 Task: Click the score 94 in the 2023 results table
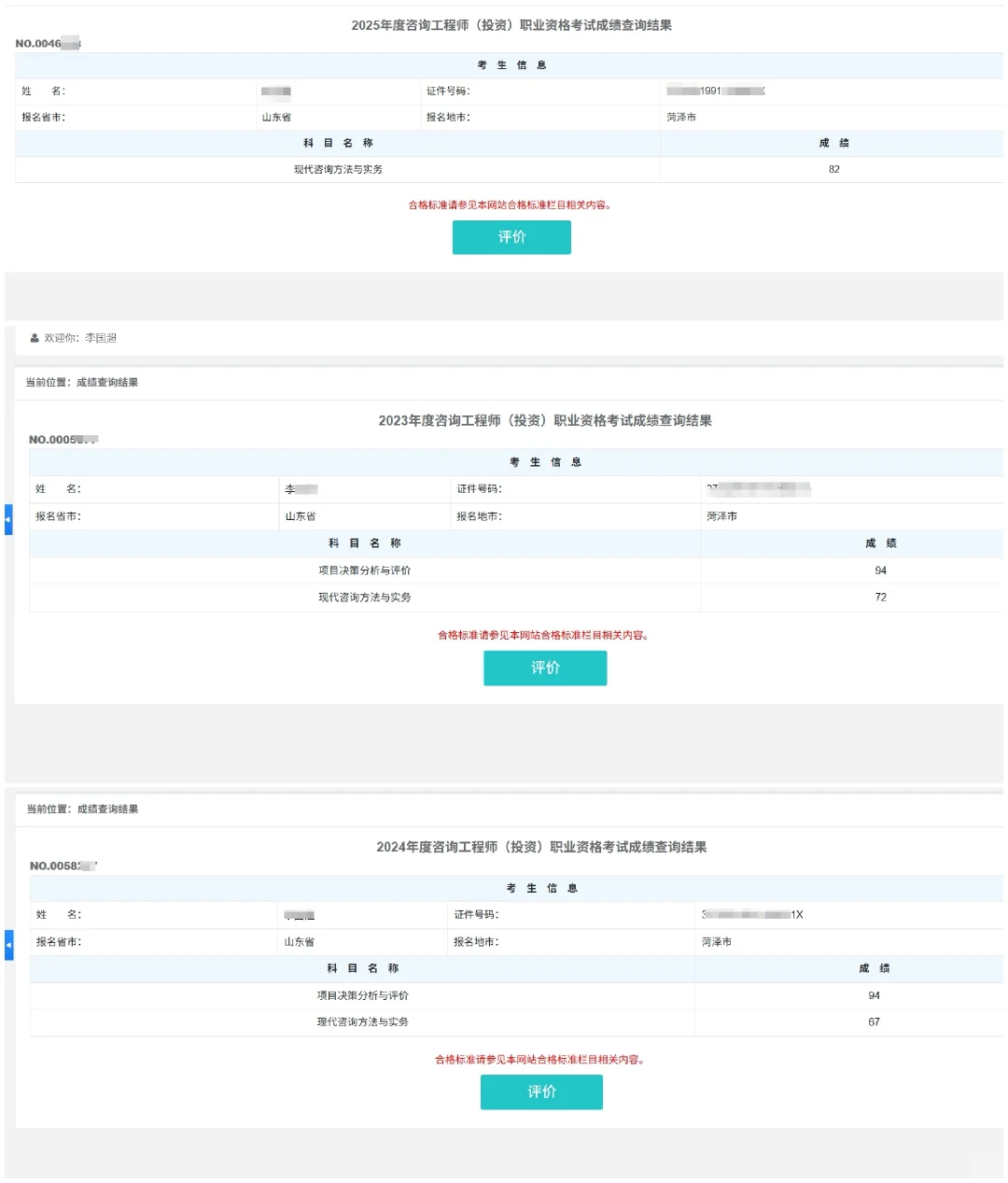tap(880, 570)
